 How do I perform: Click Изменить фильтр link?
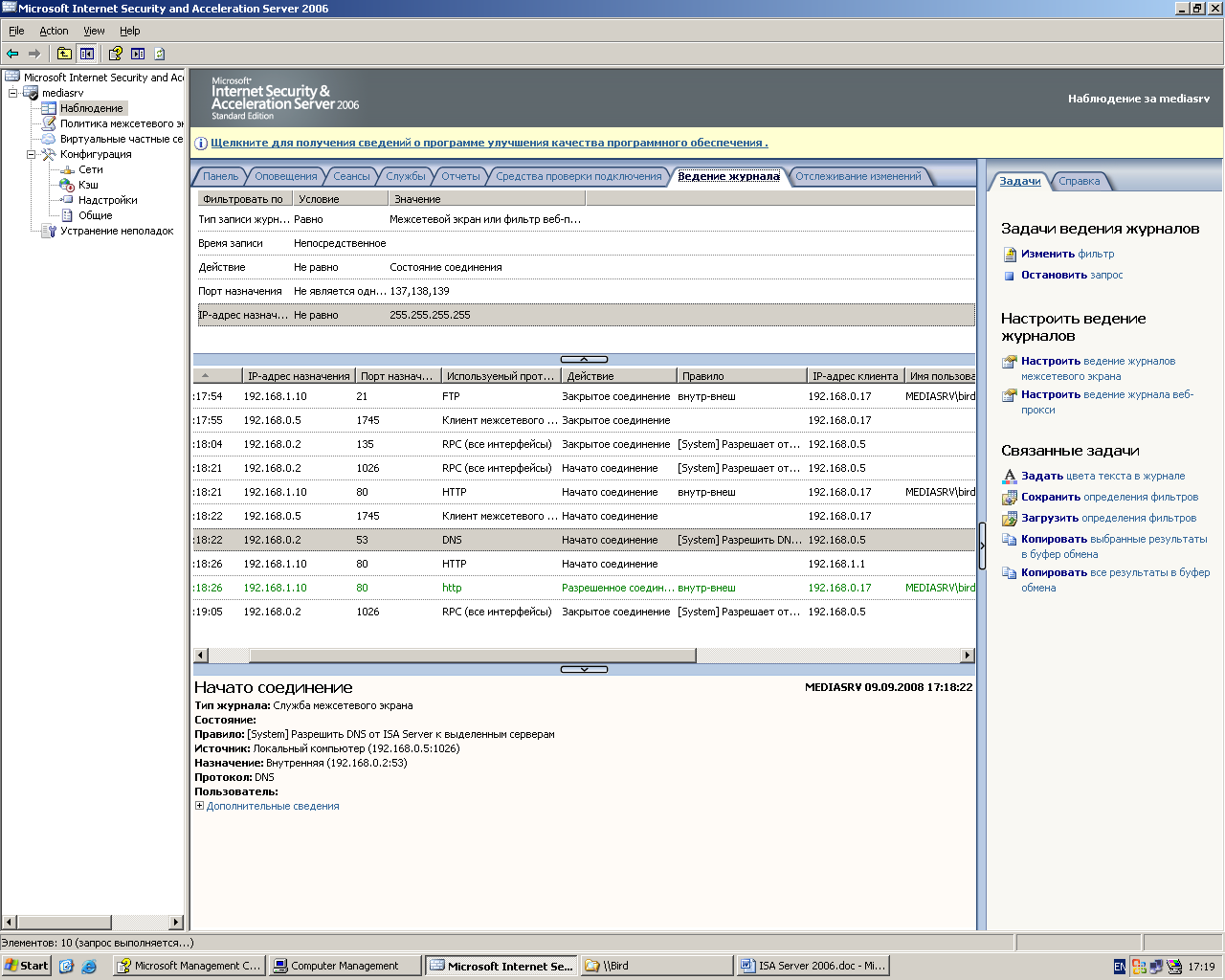1067,254
